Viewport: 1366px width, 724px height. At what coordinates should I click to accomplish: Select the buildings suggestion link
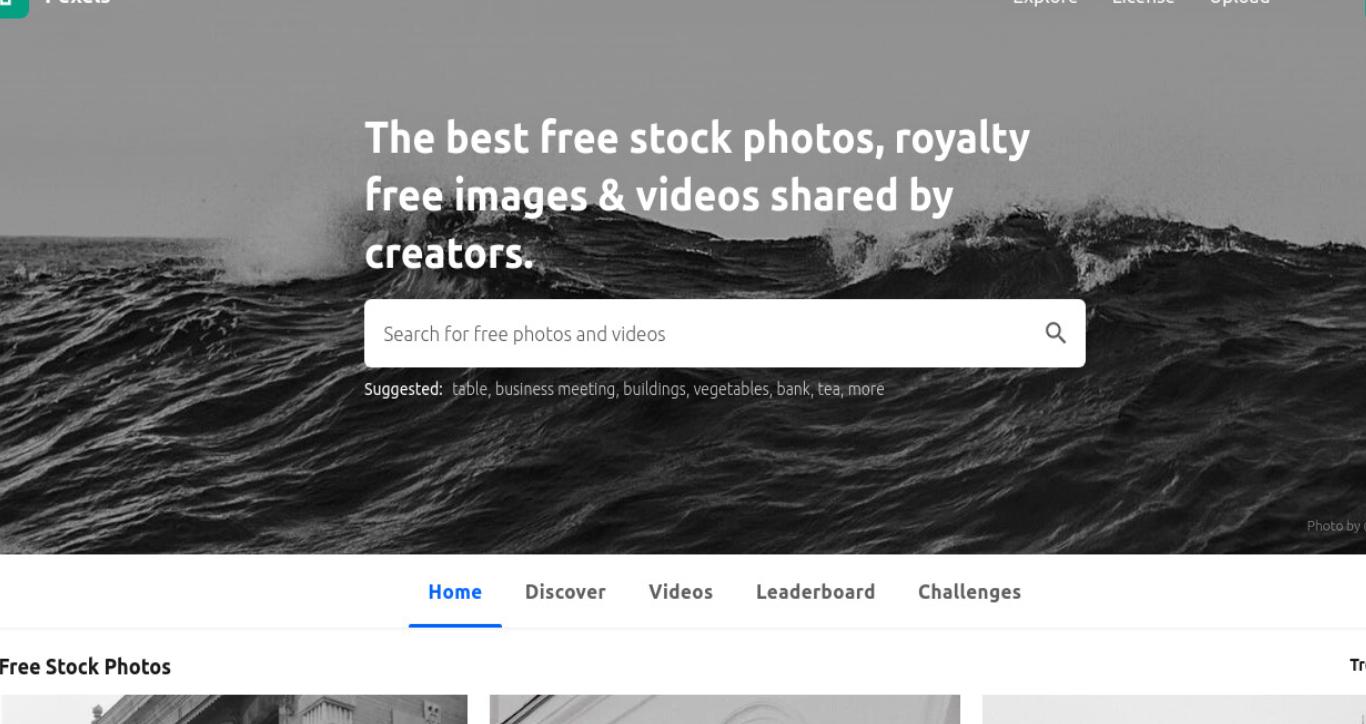point(654,389)
